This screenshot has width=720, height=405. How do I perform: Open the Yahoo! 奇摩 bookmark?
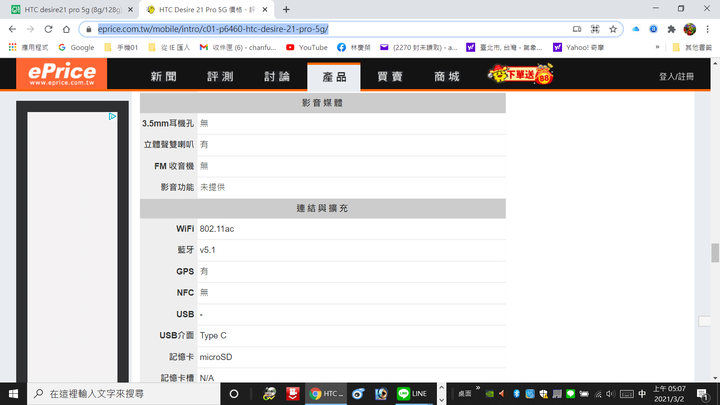578,47
